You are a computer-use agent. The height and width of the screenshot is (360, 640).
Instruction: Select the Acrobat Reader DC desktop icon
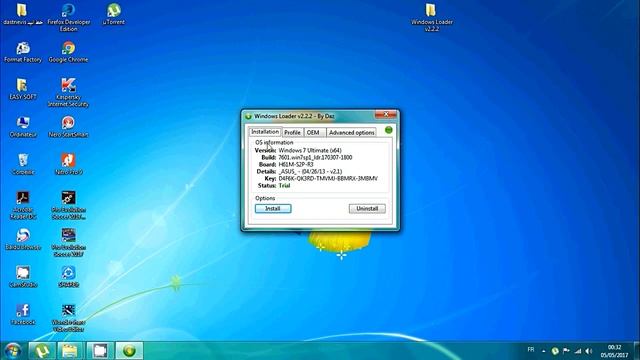(x=23, y=205)
